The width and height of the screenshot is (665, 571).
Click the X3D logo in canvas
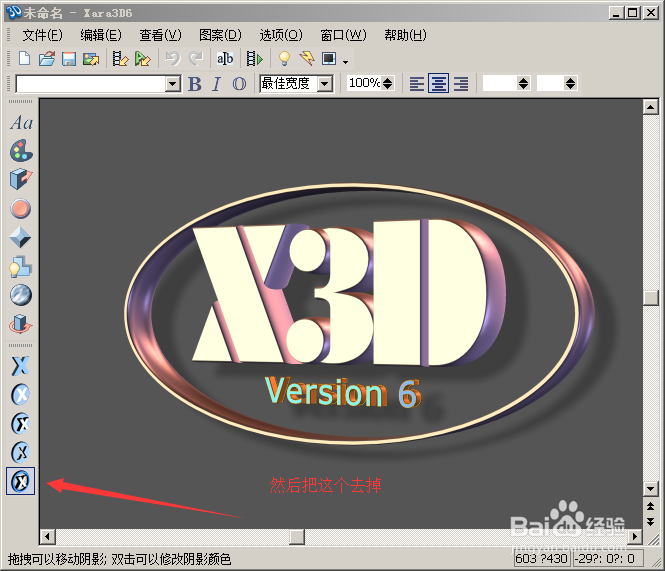point(348,293)
